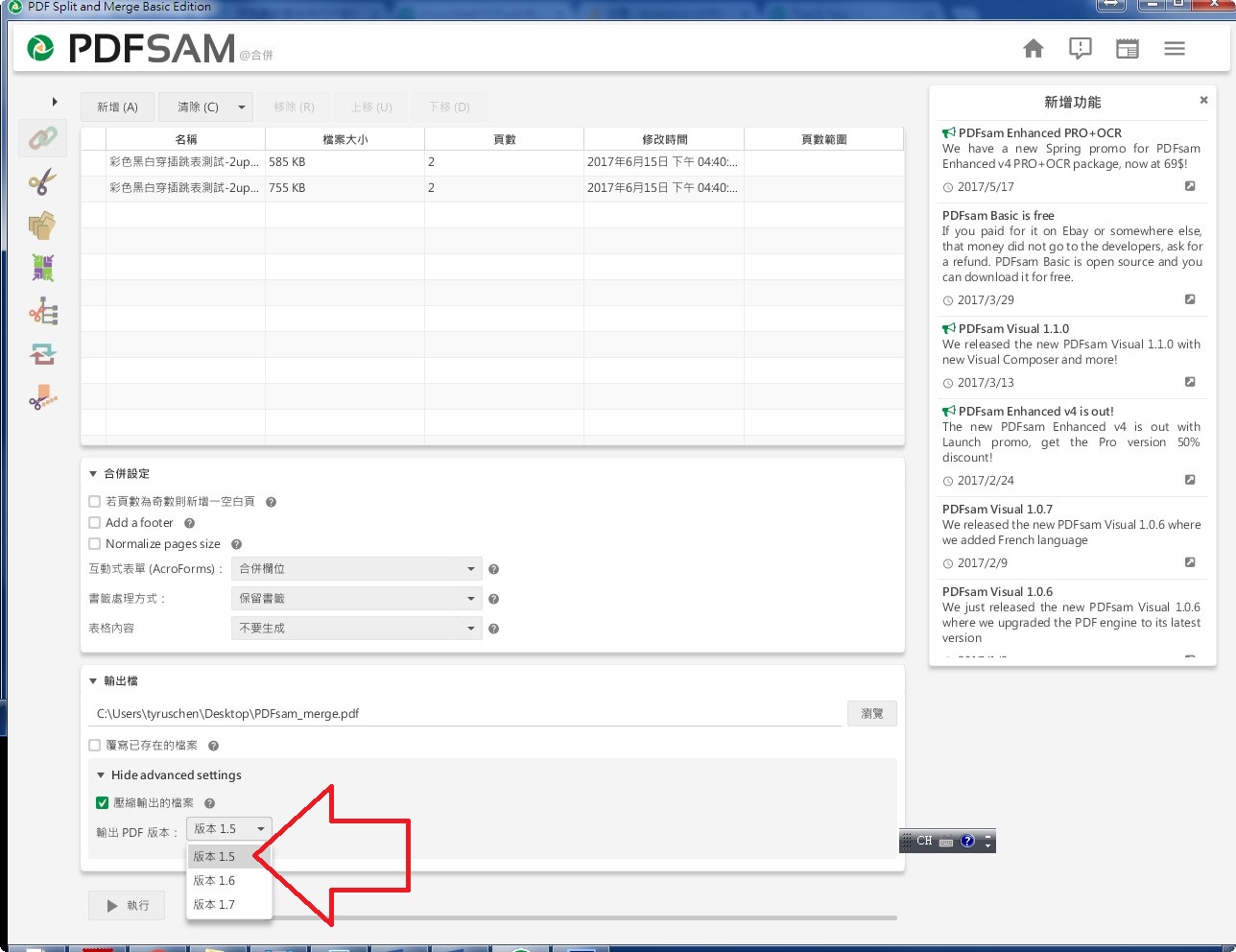
Task: Open the Alternate Mix arrows icon
Action: [42, 268]
